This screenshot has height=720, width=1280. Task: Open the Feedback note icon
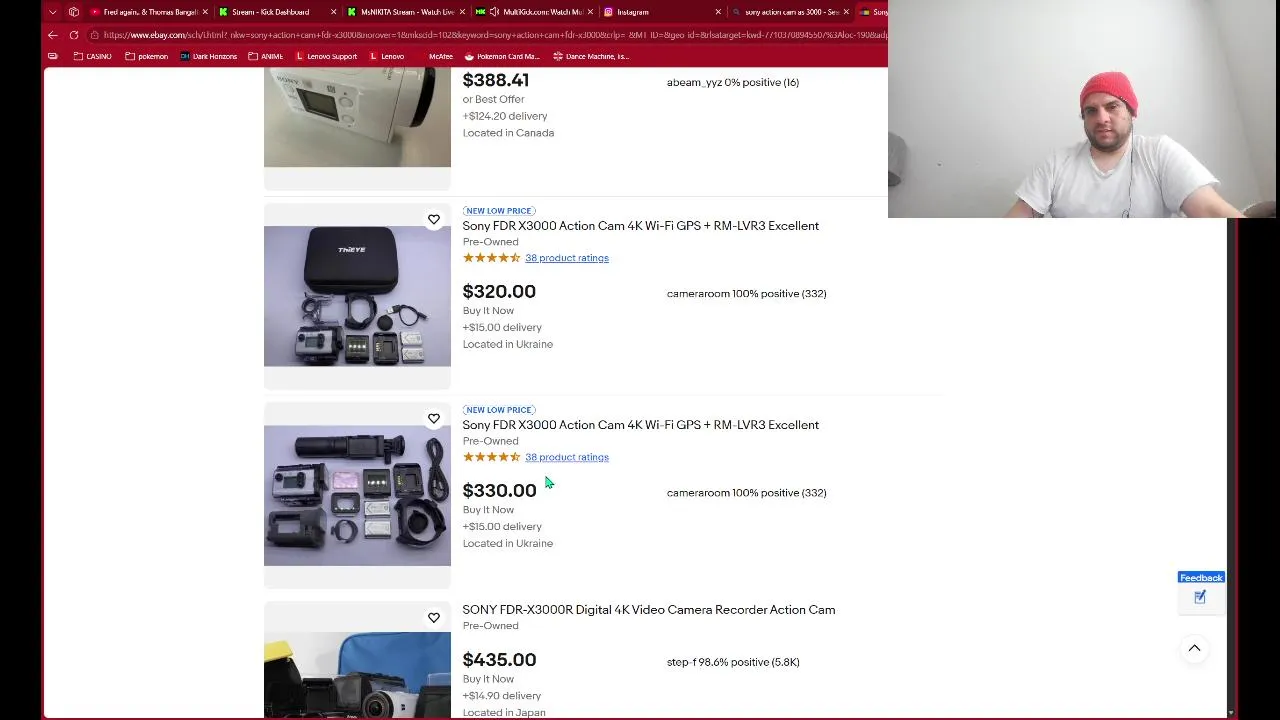(x=1200, y=597)
